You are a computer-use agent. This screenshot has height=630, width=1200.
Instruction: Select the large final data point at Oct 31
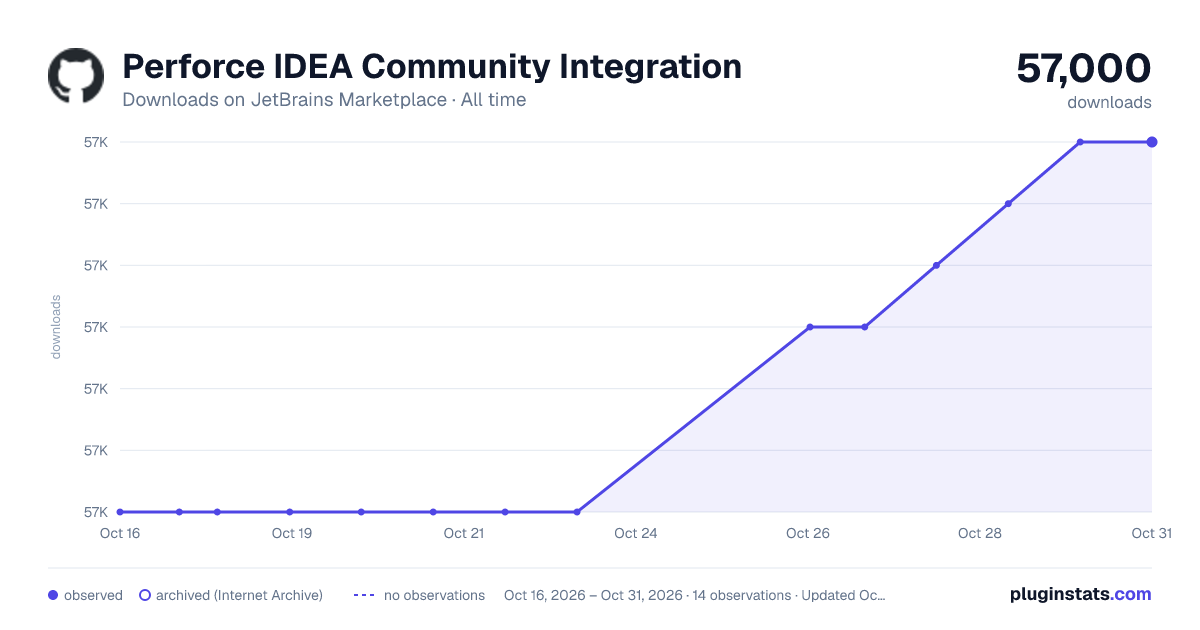click(1152, 142)
